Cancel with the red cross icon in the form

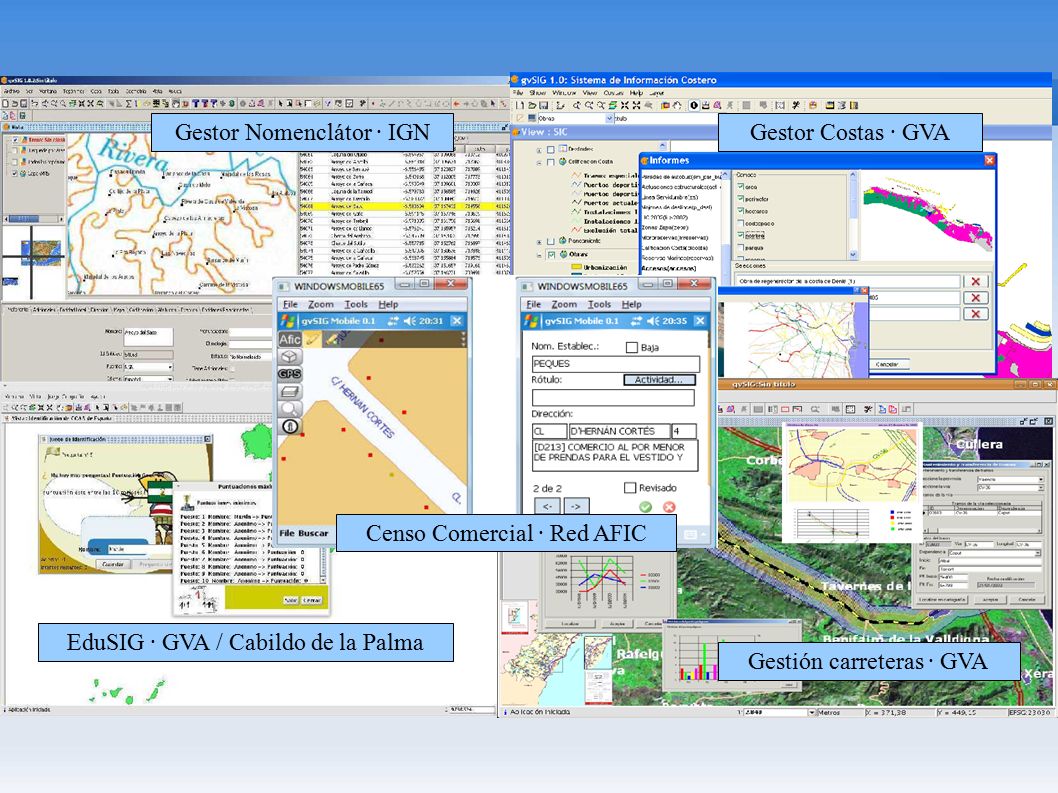tap(669, 506)
